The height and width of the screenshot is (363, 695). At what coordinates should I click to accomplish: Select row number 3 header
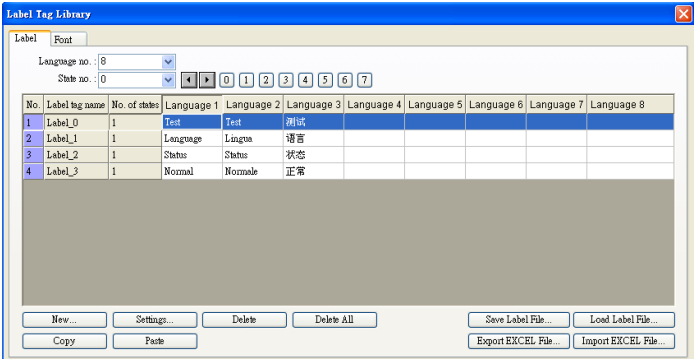(33, 155)
